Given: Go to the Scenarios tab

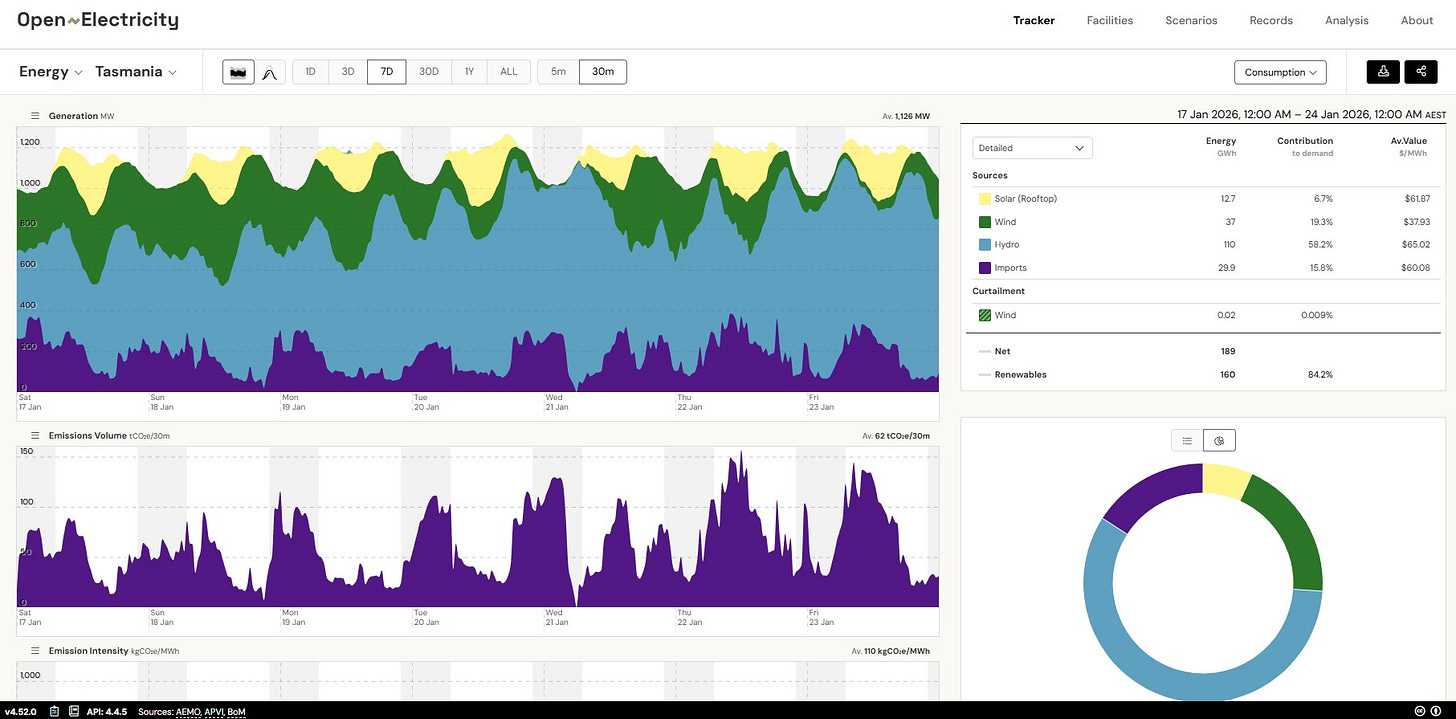Looking at the screenshot, I should 1191,20.
